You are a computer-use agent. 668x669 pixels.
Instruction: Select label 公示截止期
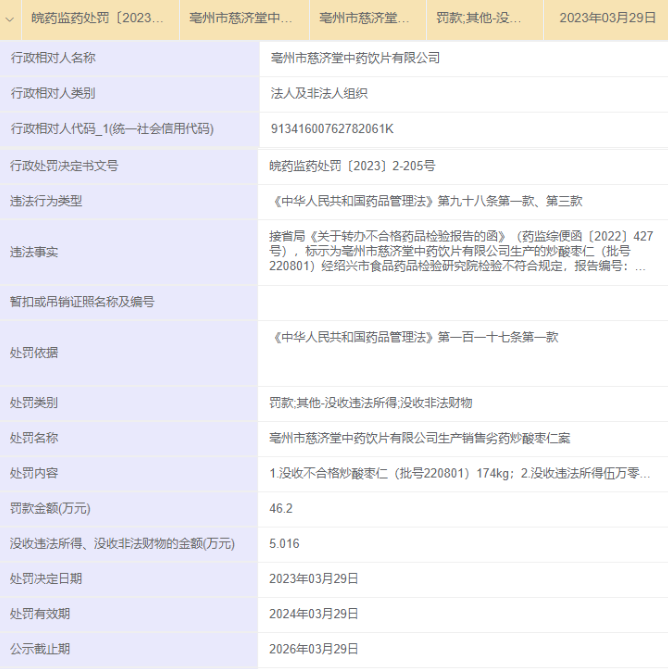coord(40,649)
